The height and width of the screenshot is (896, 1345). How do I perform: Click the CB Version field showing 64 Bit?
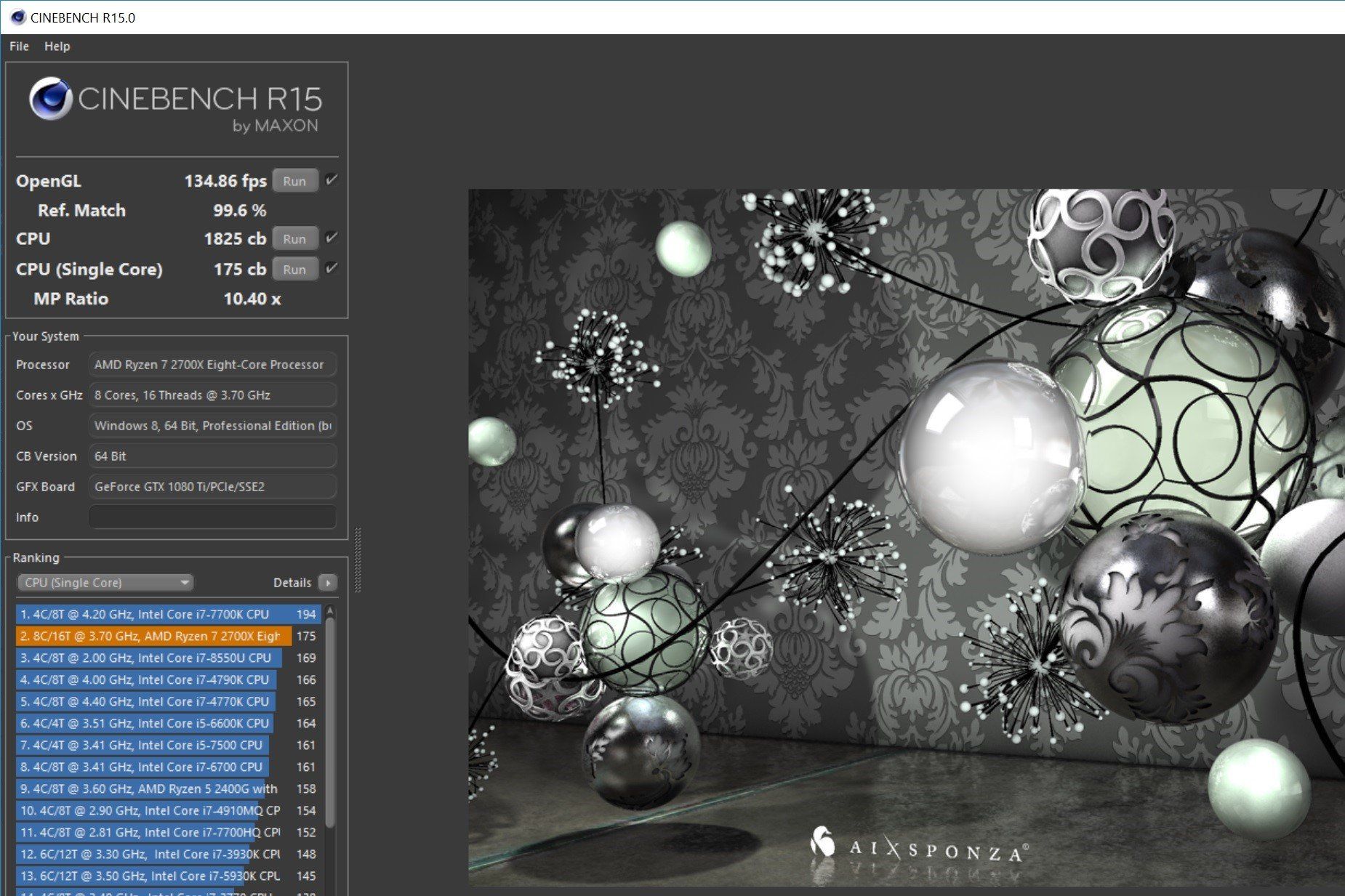212,456
